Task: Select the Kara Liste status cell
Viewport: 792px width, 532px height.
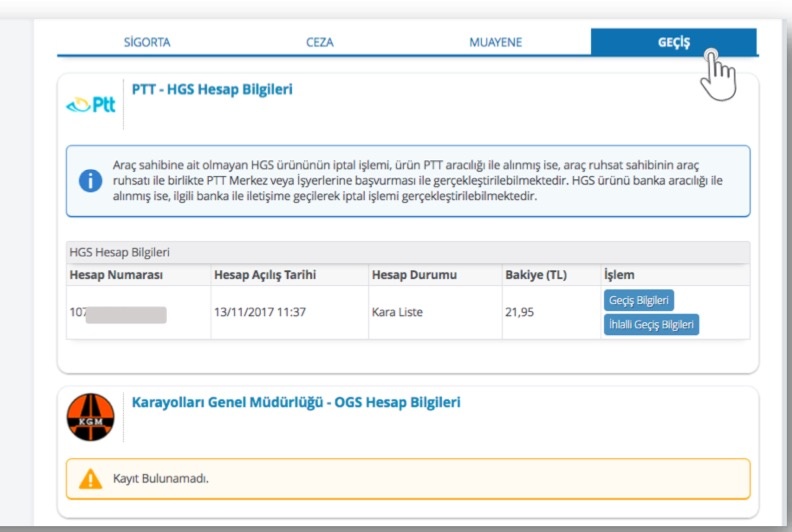Action: point(397,312)
